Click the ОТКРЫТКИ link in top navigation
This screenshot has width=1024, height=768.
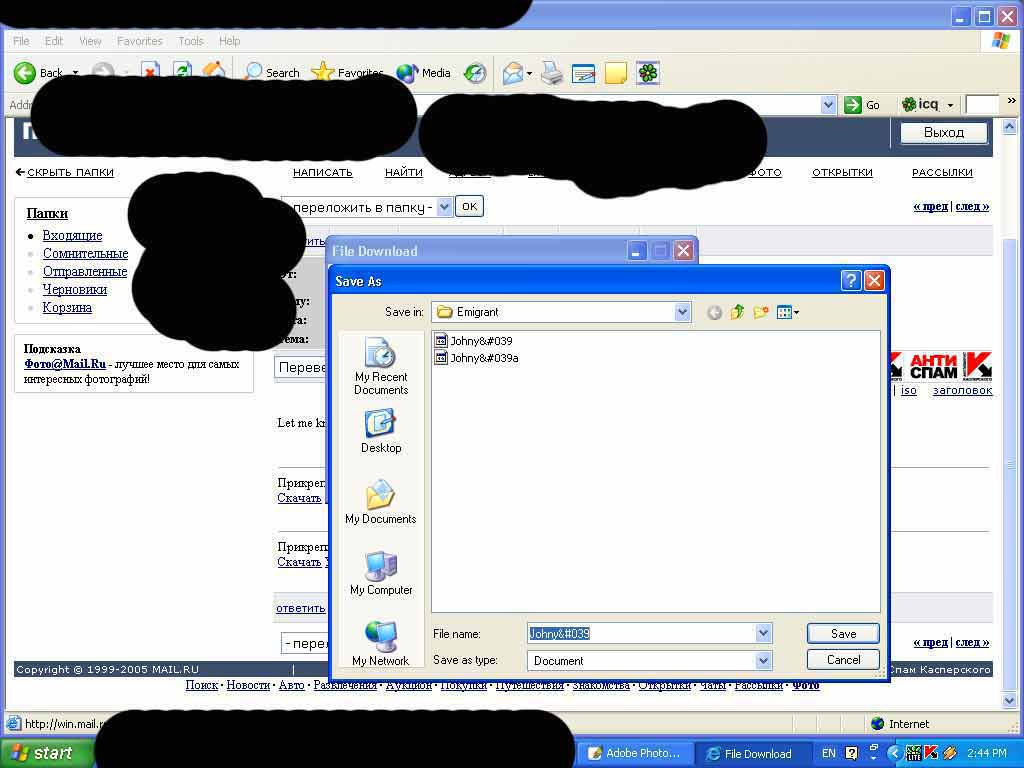pos(842,172)
